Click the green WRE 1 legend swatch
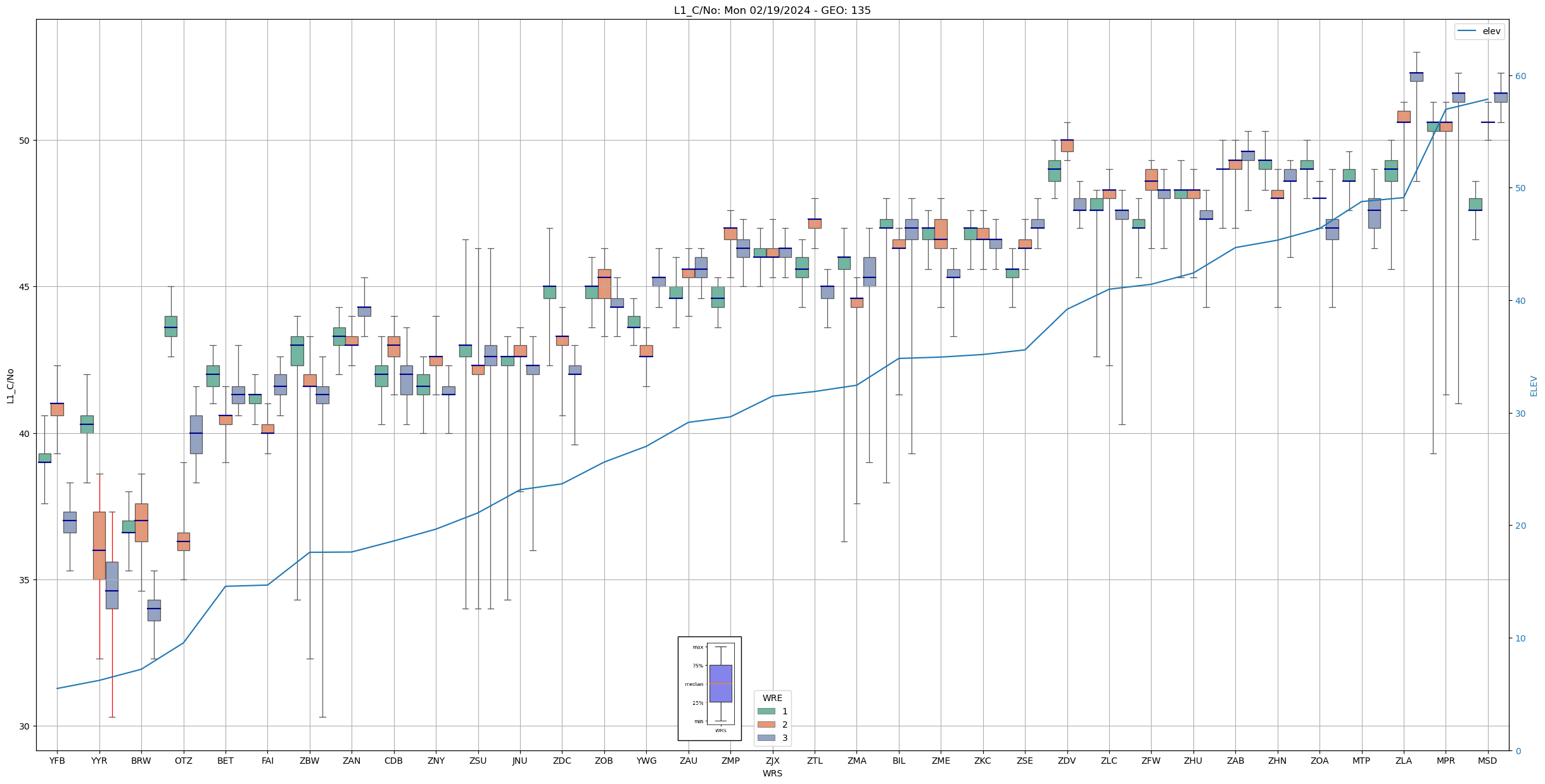1545x784 pixels. 766,711
